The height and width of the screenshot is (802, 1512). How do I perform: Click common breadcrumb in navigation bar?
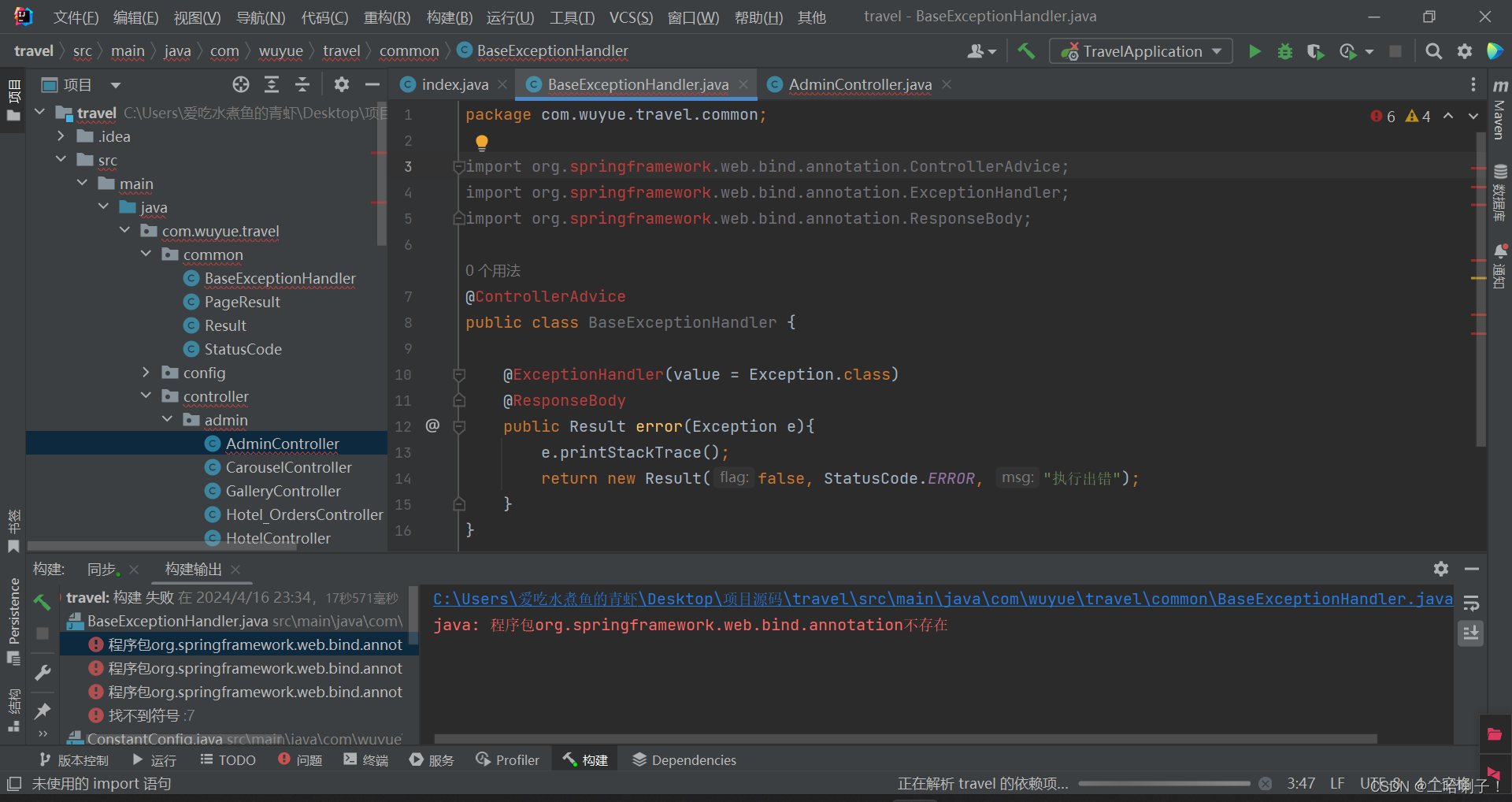tap(409, 51)
